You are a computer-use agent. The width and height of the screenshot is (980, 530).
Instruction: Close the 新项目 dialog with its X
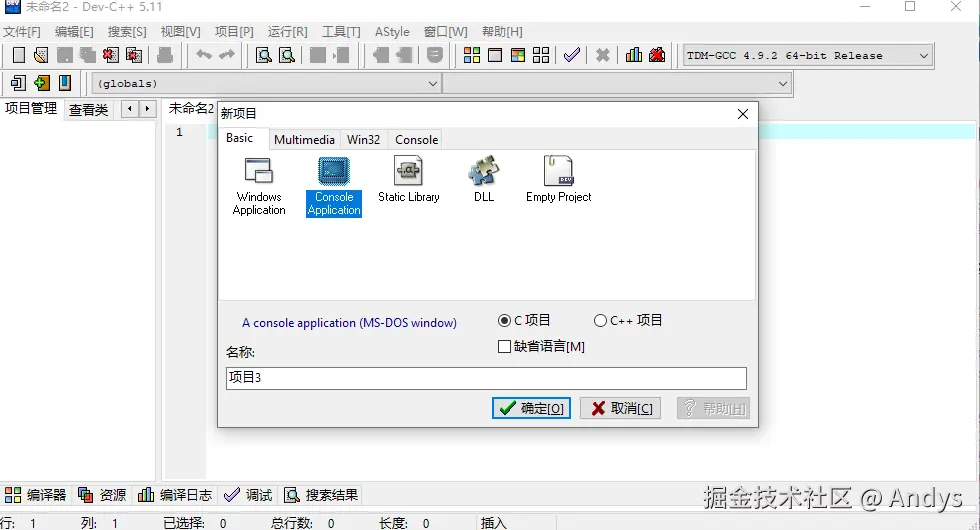click(x=742, y=114)
